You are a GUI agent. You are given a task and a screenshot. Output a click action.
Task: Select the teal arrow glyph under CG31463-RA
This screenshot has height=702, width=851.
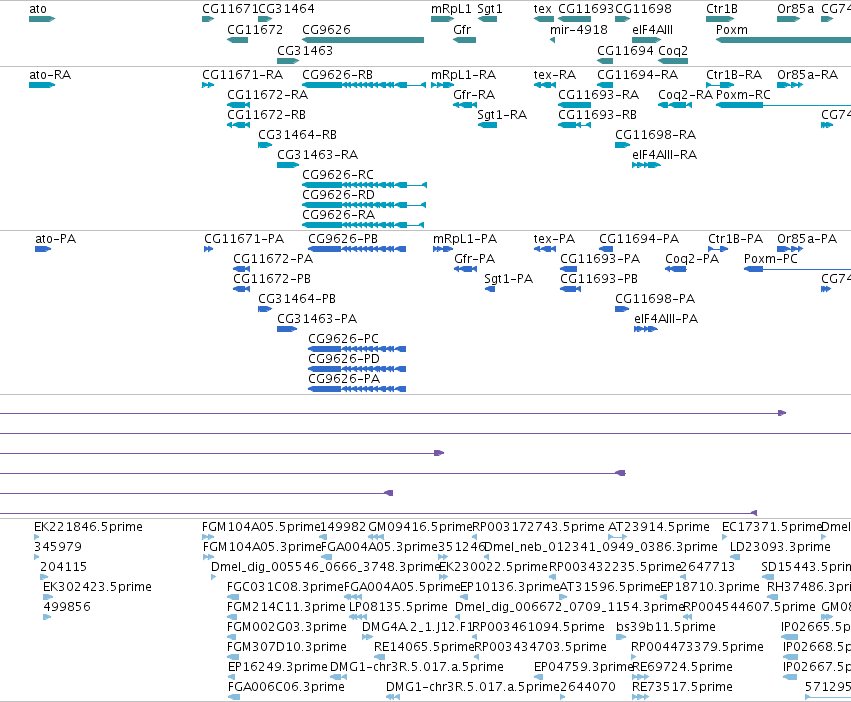tap(288, 165)
